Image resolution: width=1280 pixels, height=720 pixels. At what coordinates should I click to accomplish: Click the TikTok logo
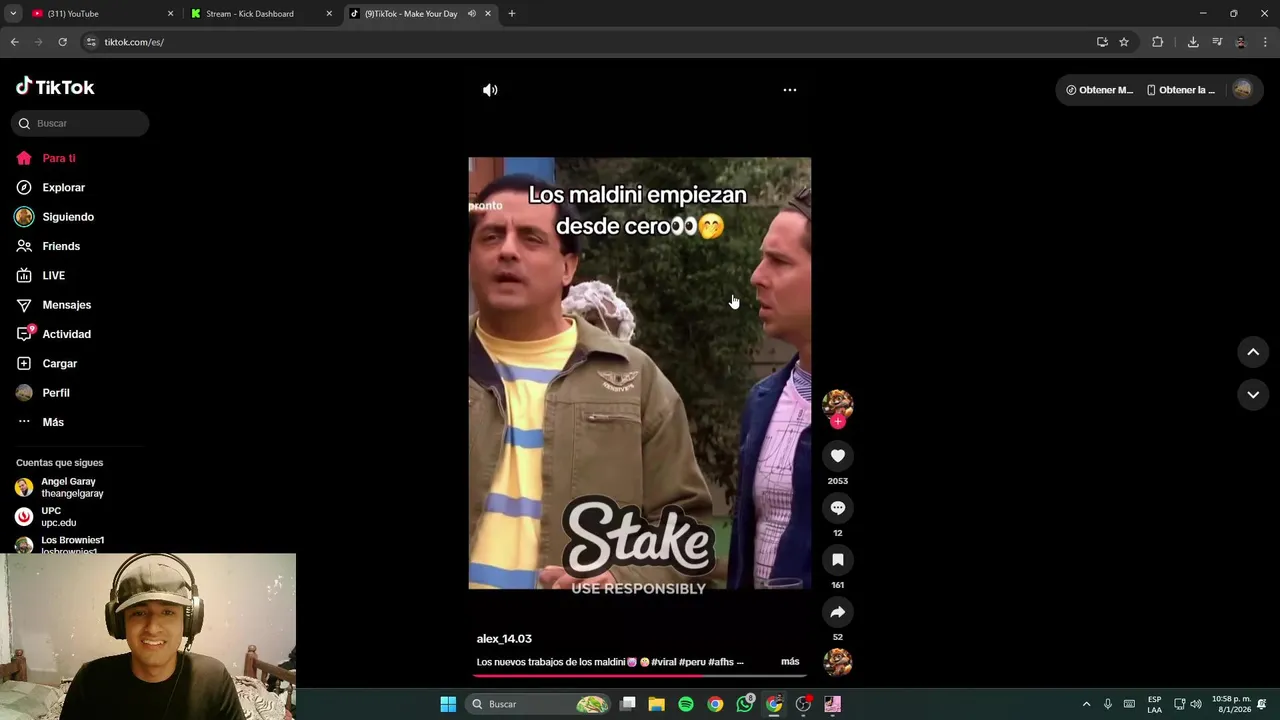pos(55,87)
